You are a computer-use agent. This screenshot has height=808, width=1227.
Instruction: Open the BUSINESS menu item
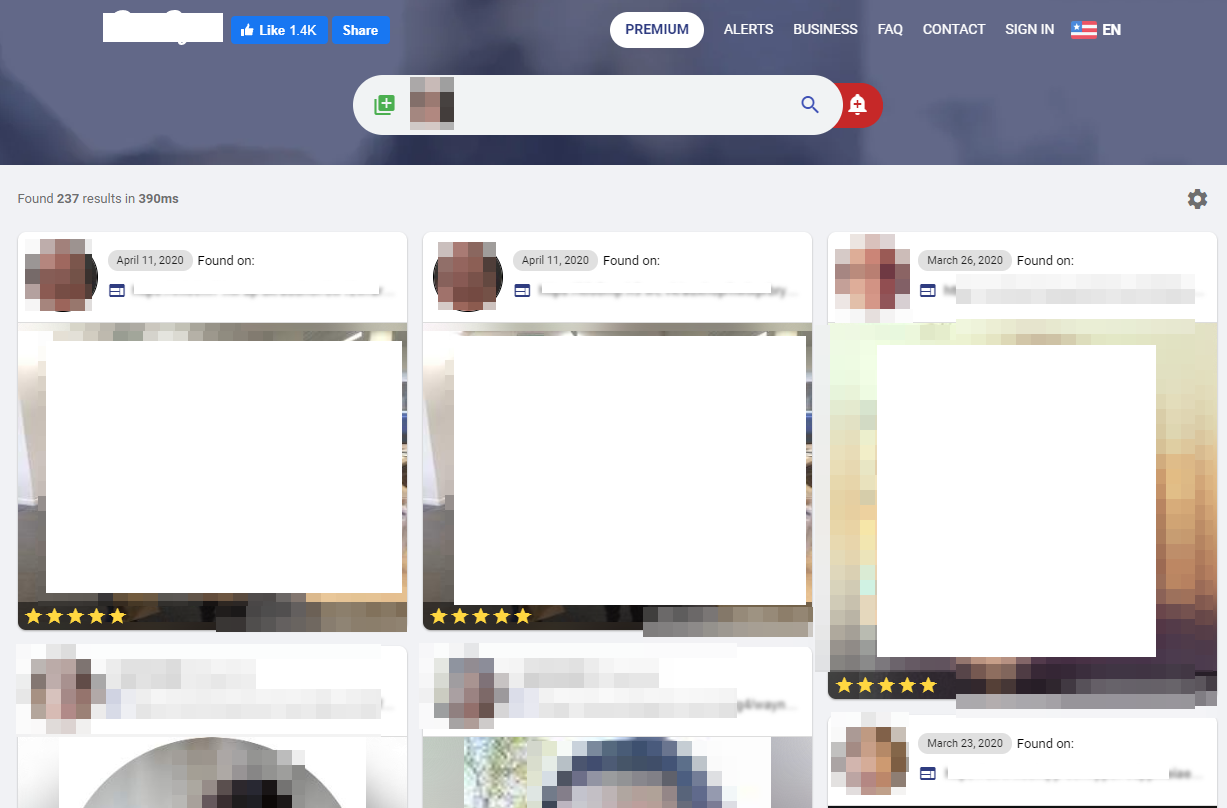tap(825, 30)
